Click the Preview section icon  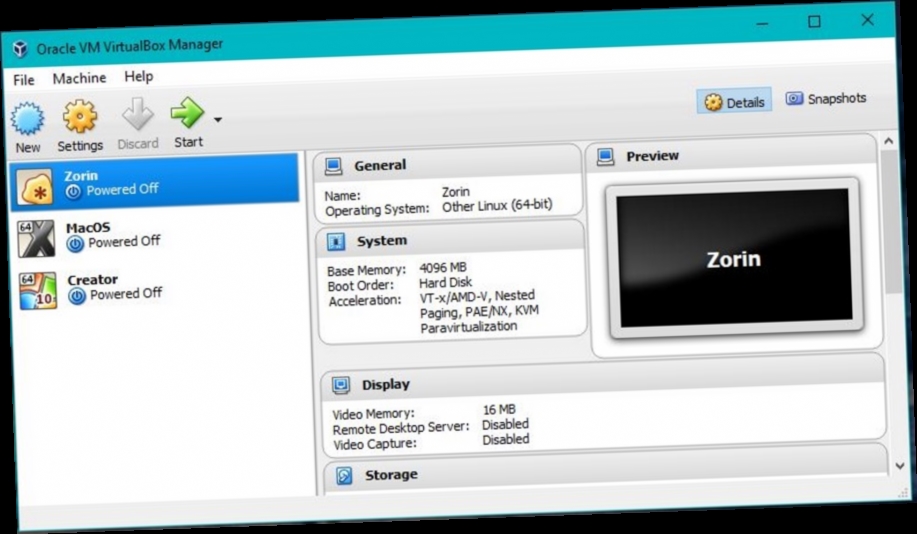pyautogui.click(x=605, y=157)
